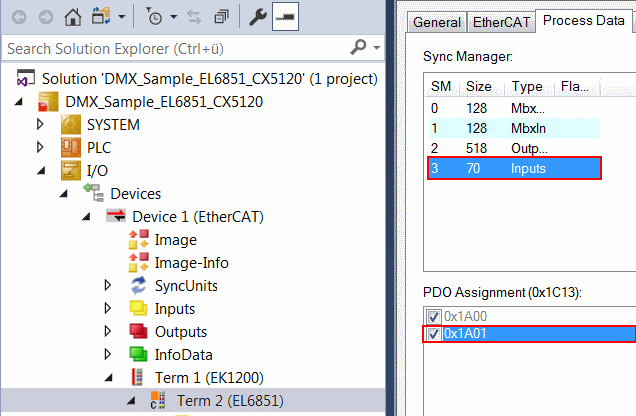
Task: Switch to the EtherCAT tab
Action: pyautogui.click(x=501, y=22)
